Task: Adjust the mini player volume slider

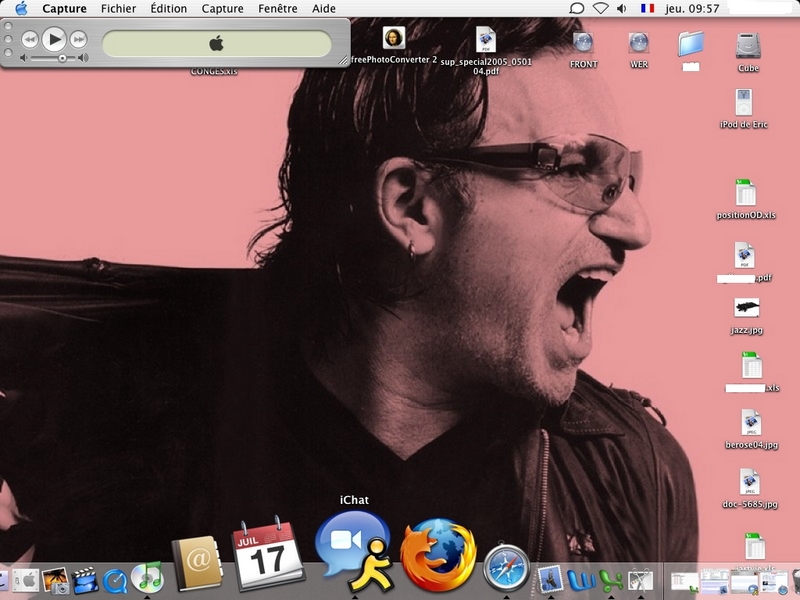Action: click(x=62, y=59)
